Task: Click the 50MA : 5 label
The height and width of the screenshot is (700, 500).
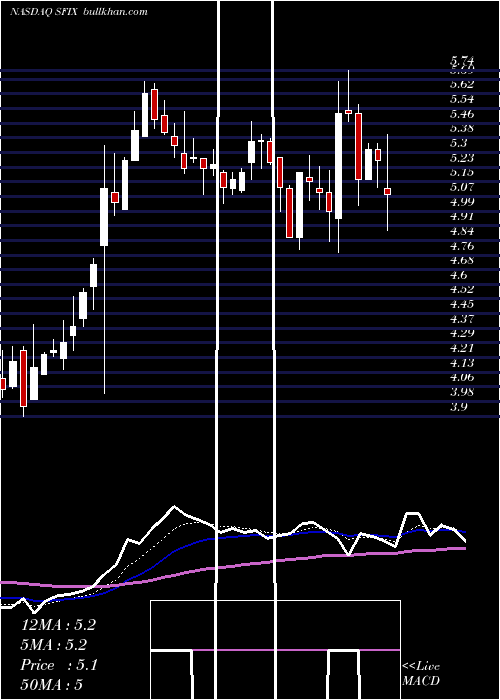Action: pos(52,685)
